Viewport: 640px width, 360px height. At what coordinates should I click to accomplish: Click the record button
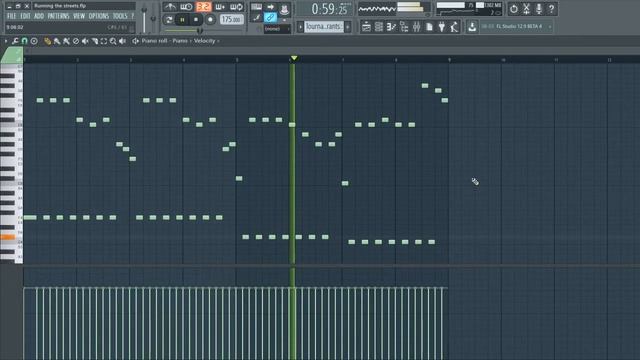[210, 19]
